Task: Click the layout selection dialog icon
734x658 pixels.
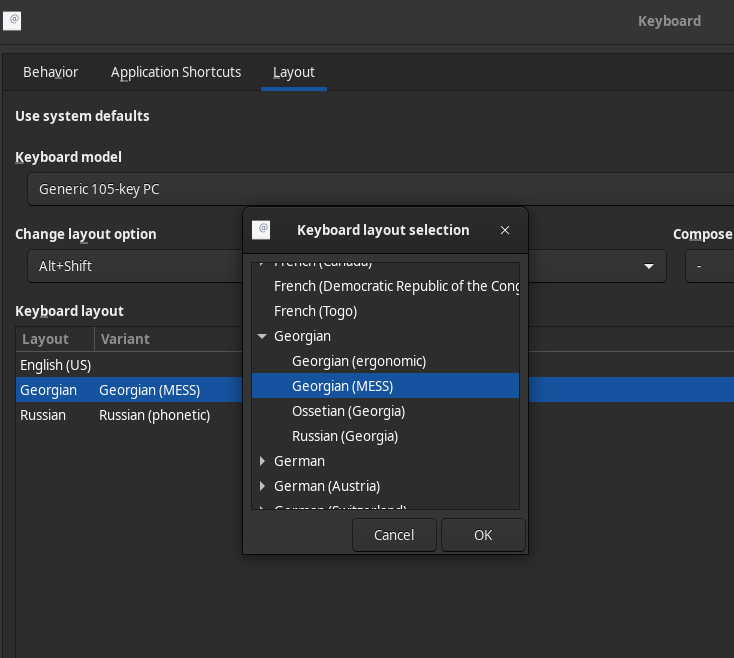Action: point(261,230)
